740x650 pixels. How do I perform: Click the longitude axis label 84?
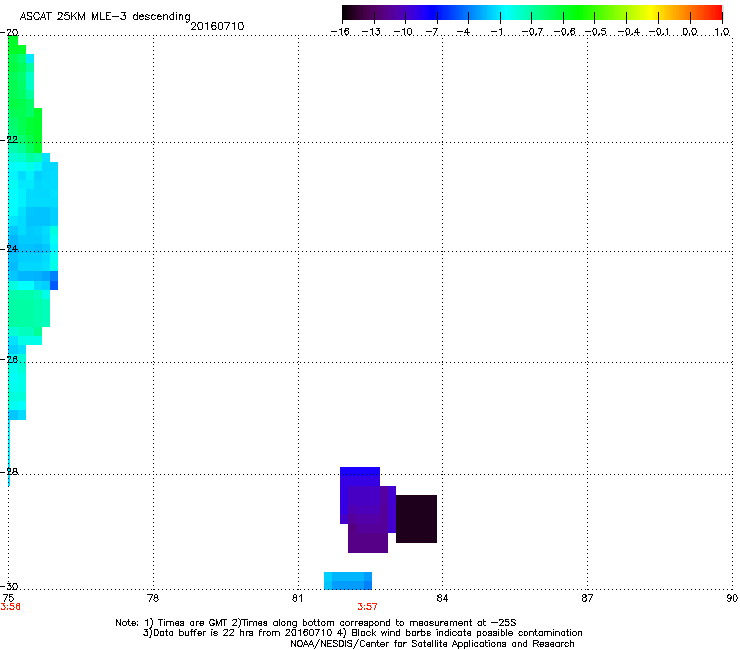(442, 599)
